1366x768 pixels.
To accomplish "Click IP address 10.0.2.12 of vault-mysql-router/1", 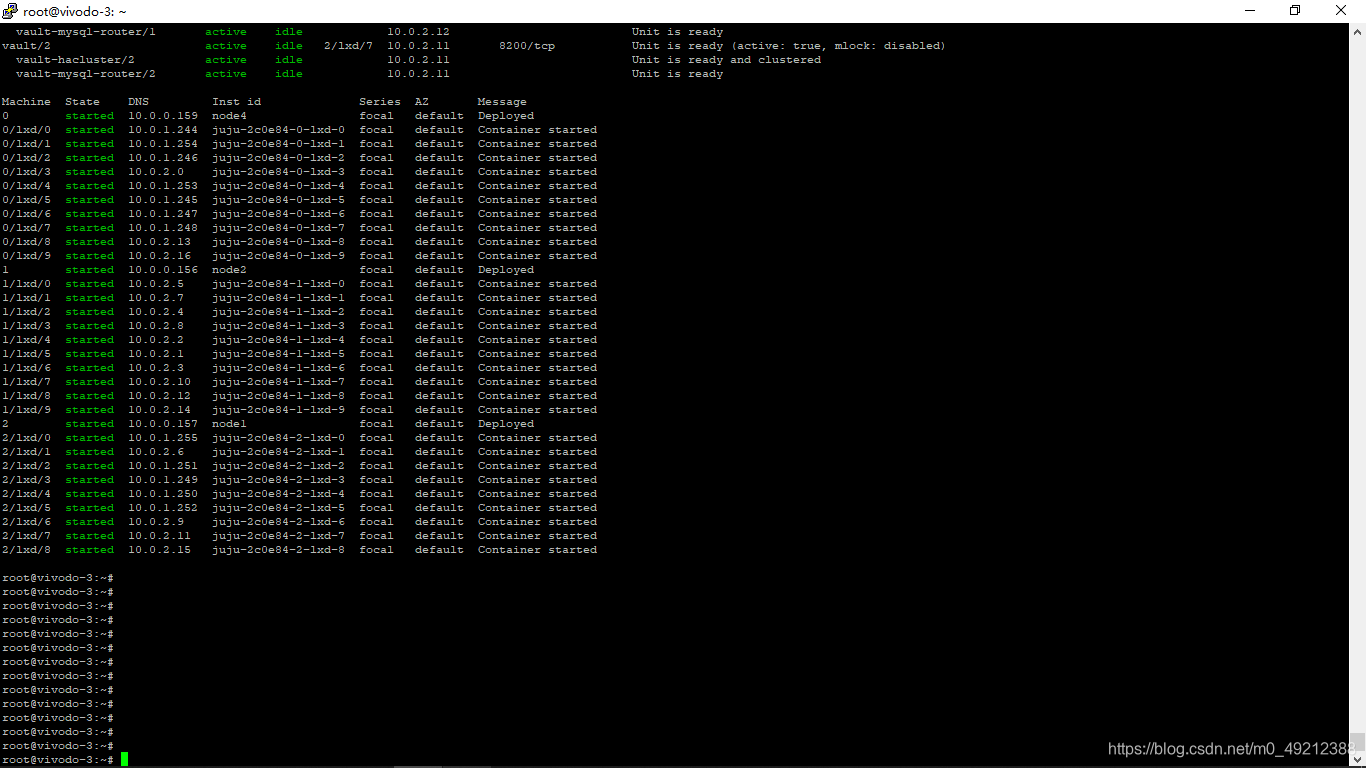I will tap(418, 32).
